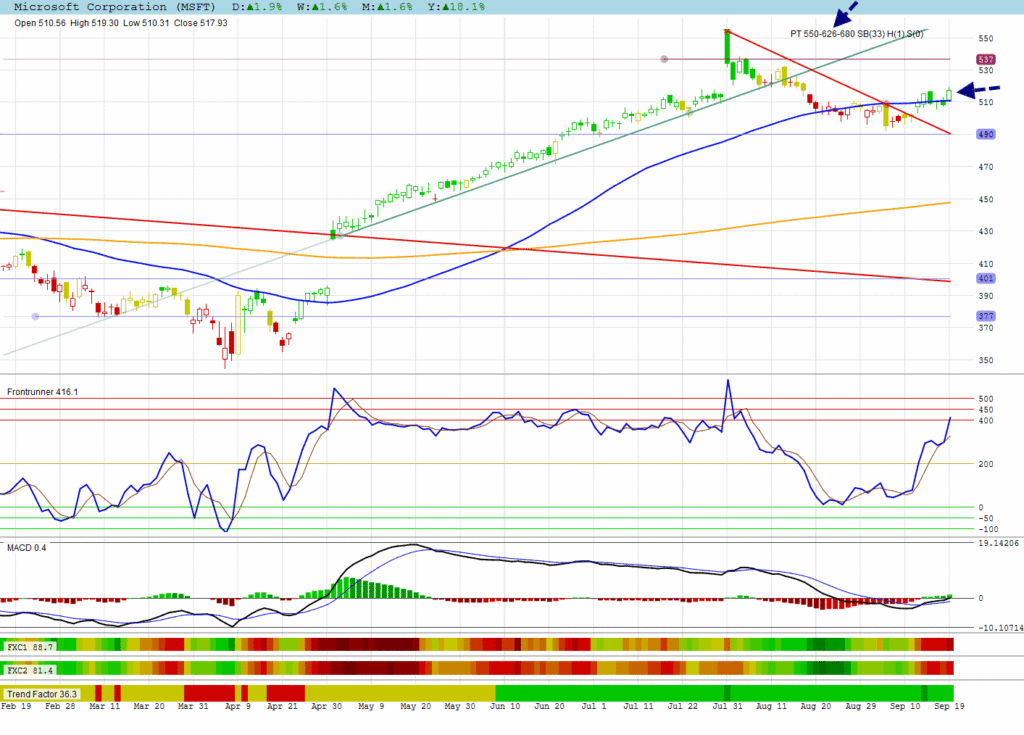Click the 490 price level tag
Screen dimensions: 1024x735
pos(985,134)
